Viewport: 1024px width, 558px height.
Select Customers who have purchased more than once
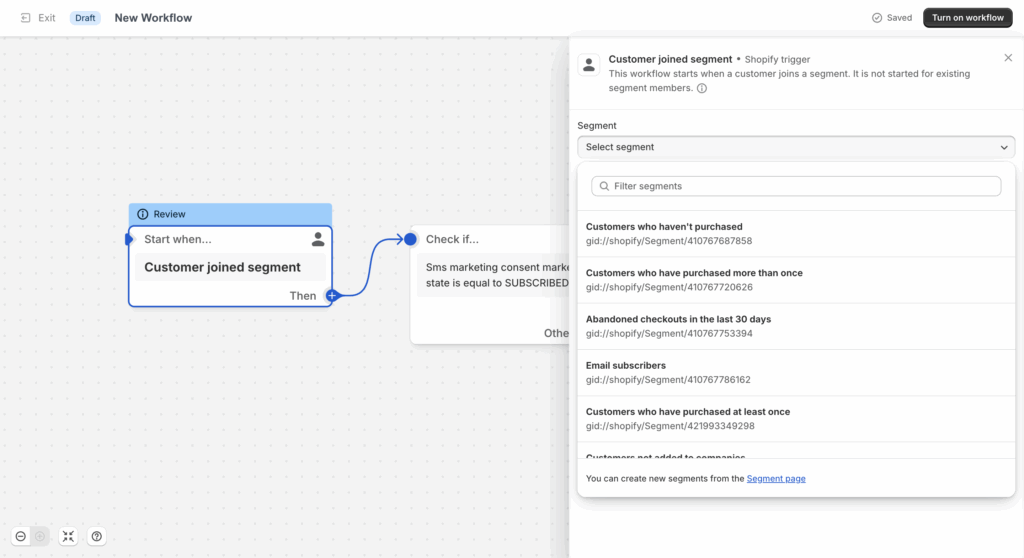tap(796, 280)
